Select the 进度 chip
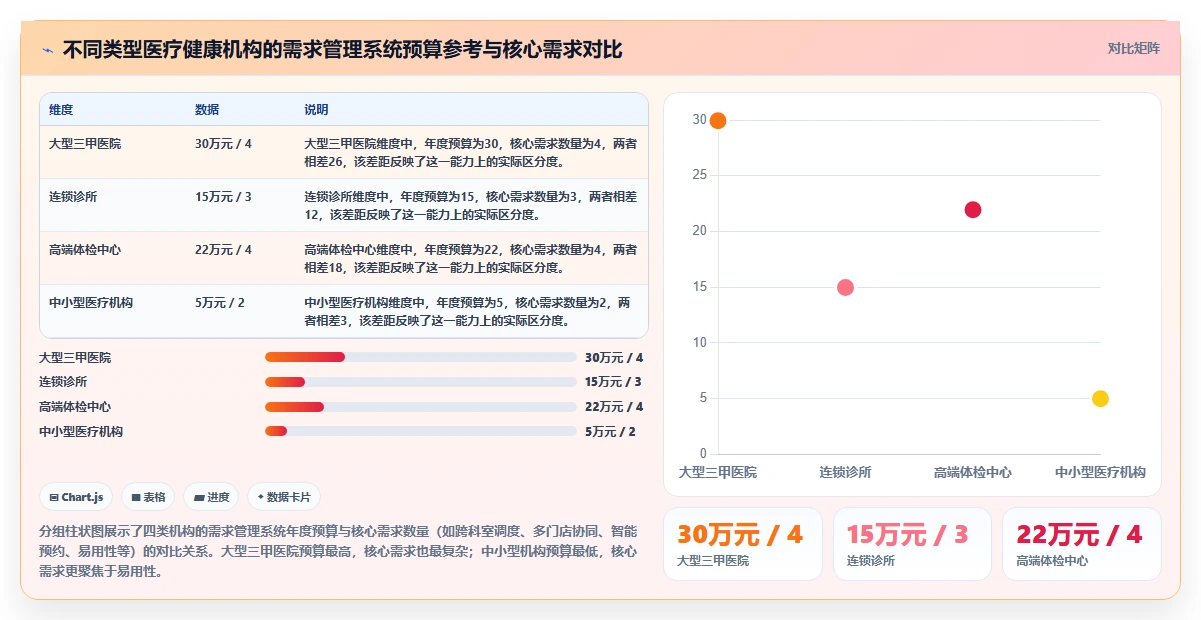 coord(211,497)
